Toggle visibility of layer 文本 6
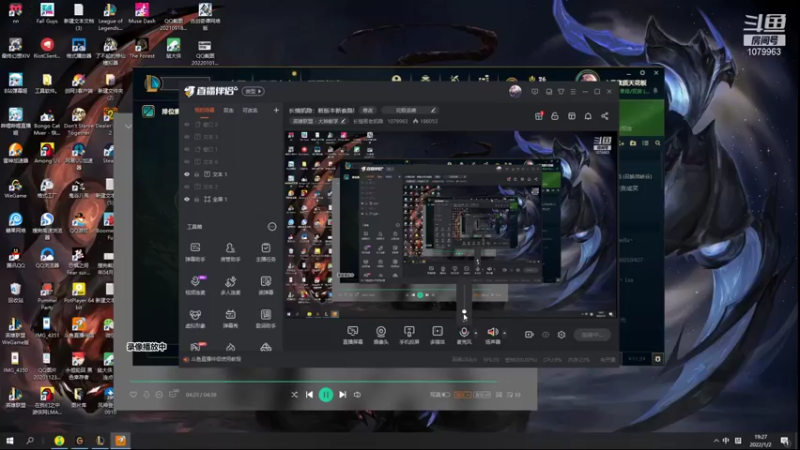The width and height of the screenshot is (800, 450). click(x=187, y=162)
